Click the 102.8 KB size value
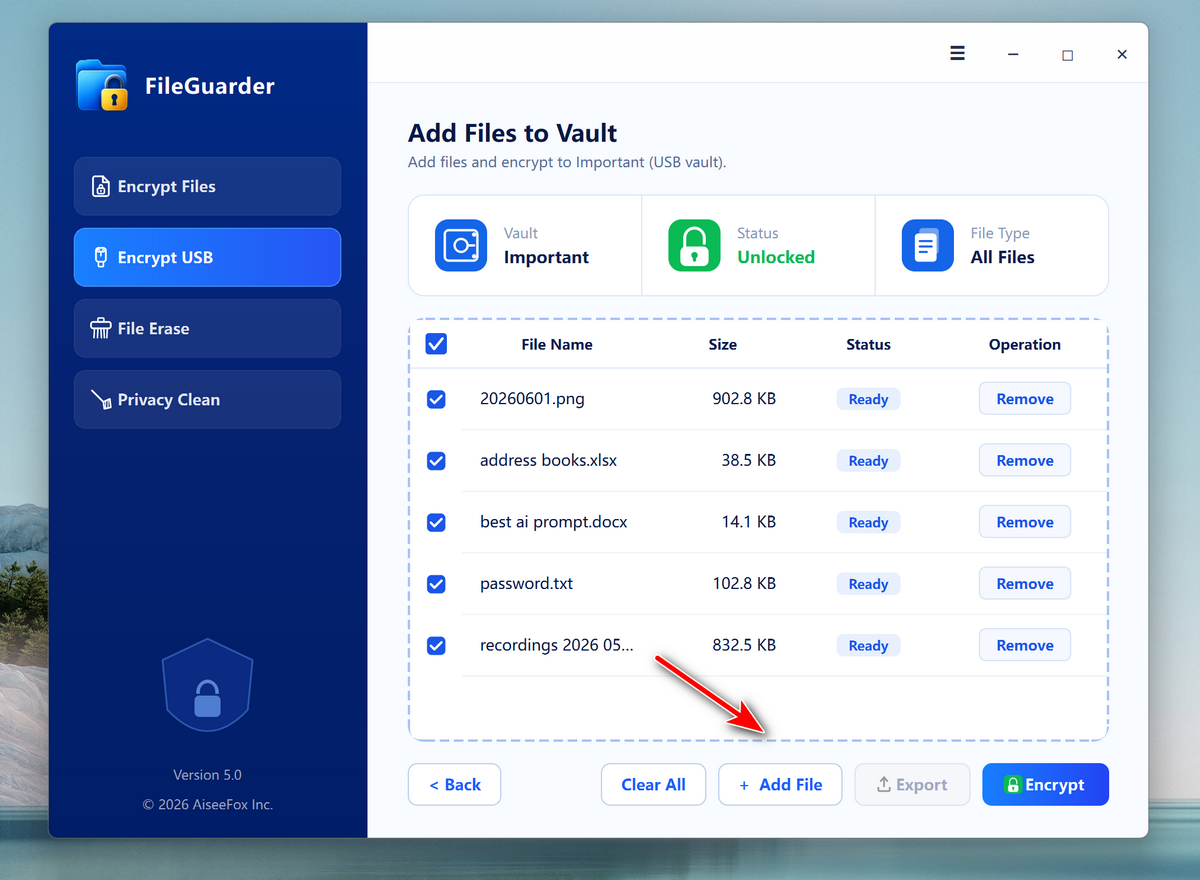 tap(744, 584)
